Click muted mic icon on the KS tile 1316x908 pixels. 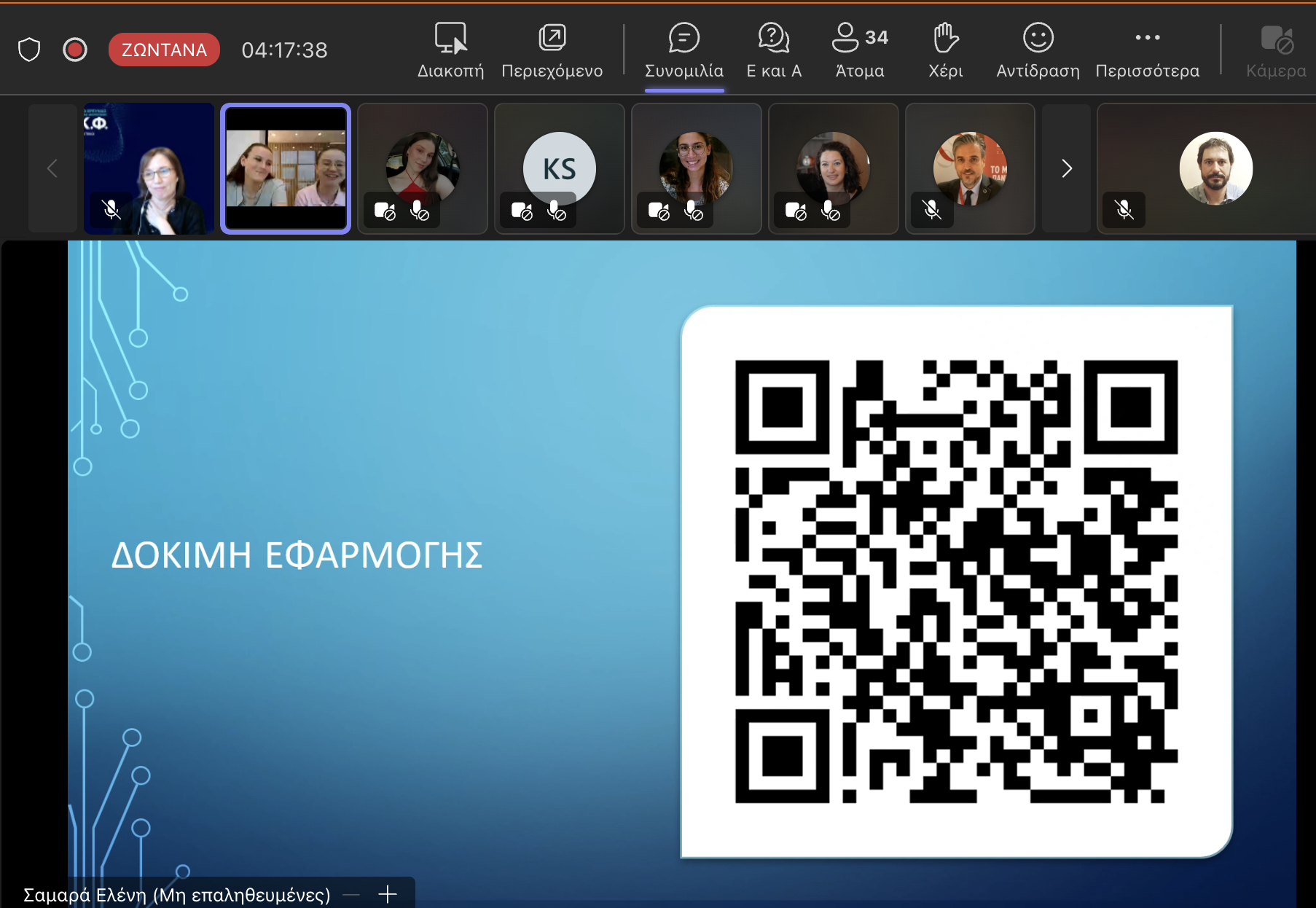point(556,211)
